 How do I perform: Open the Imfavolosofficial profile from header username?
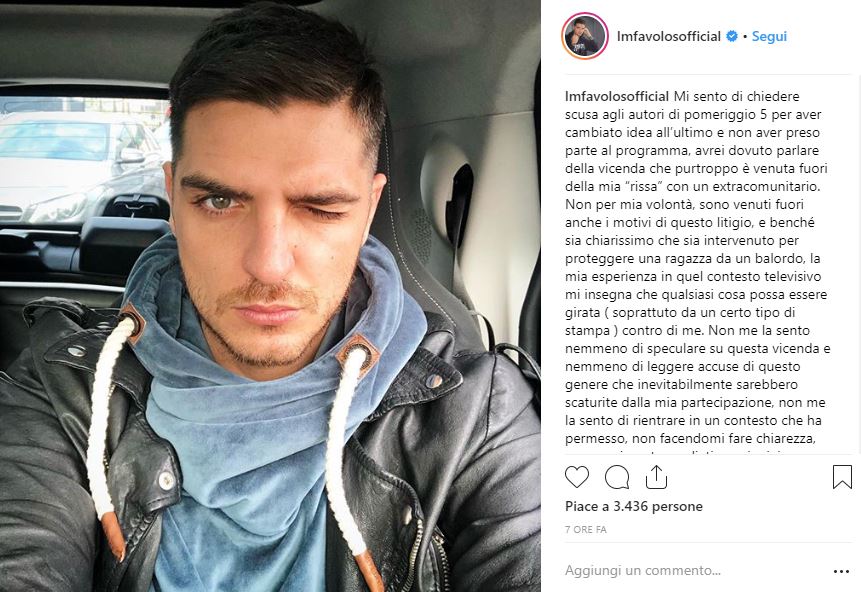[668, 36]
